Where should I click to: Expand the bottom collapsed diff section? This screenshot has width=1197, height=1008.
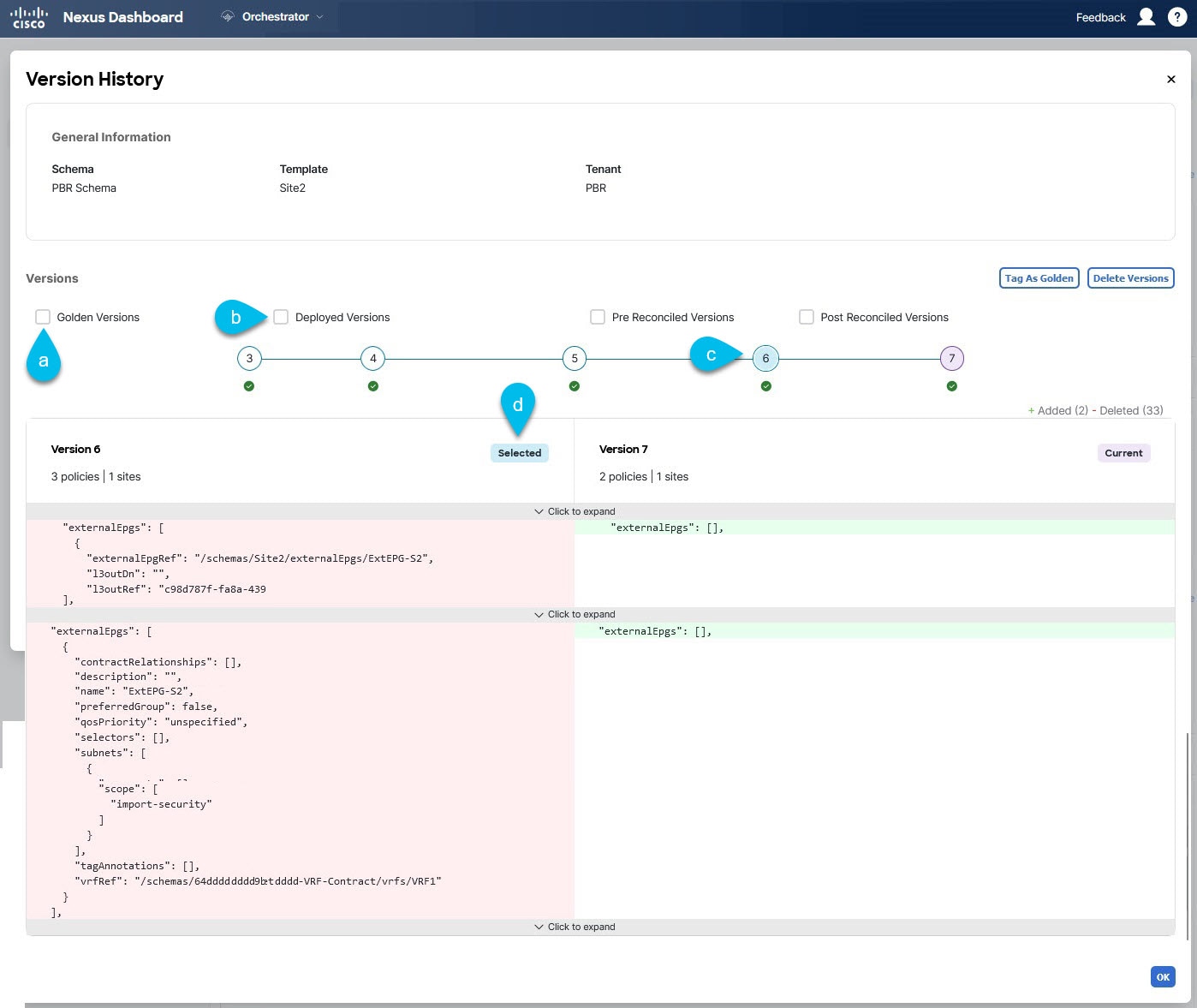(600, 927)
